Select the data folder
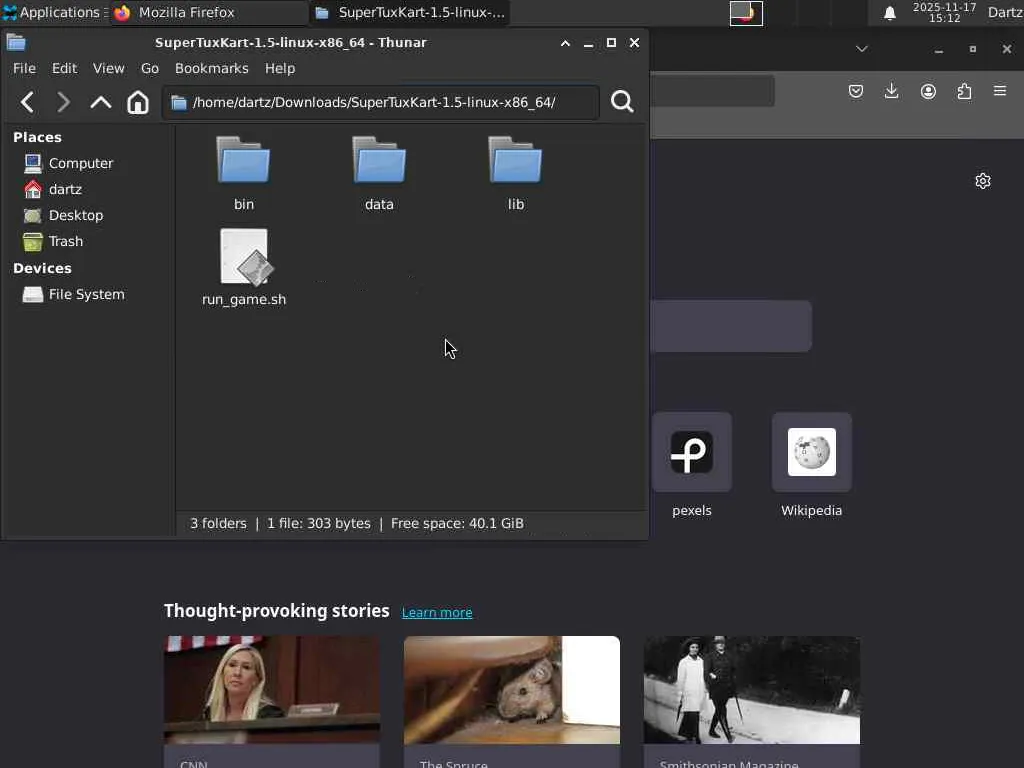Viewport: 1024px width, 768px height. pos(379,174)
